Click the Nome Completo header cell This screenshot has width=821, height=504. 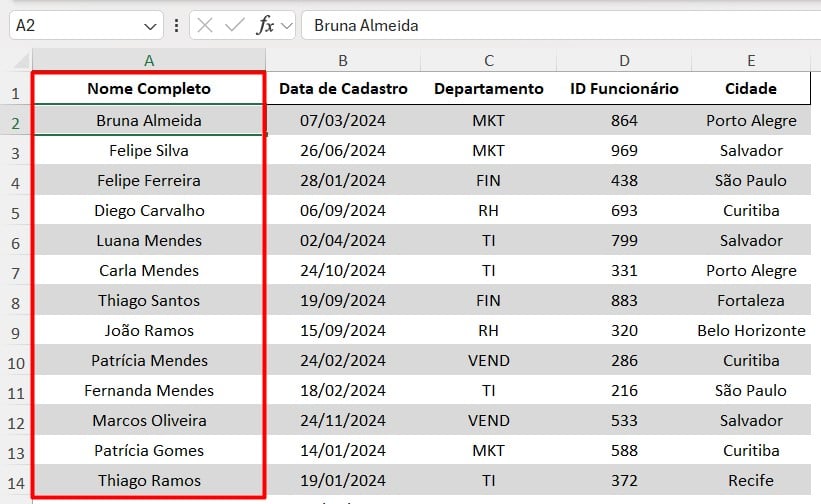[x=149, y=89]
